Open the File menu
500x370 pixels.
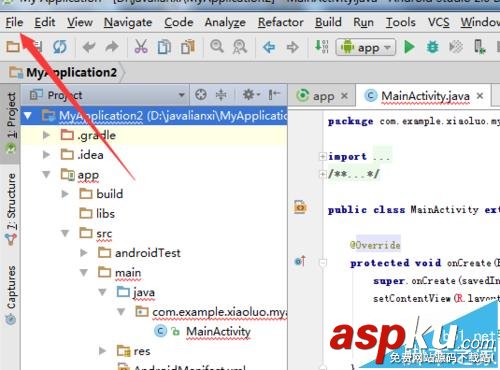tap(14, 22)
